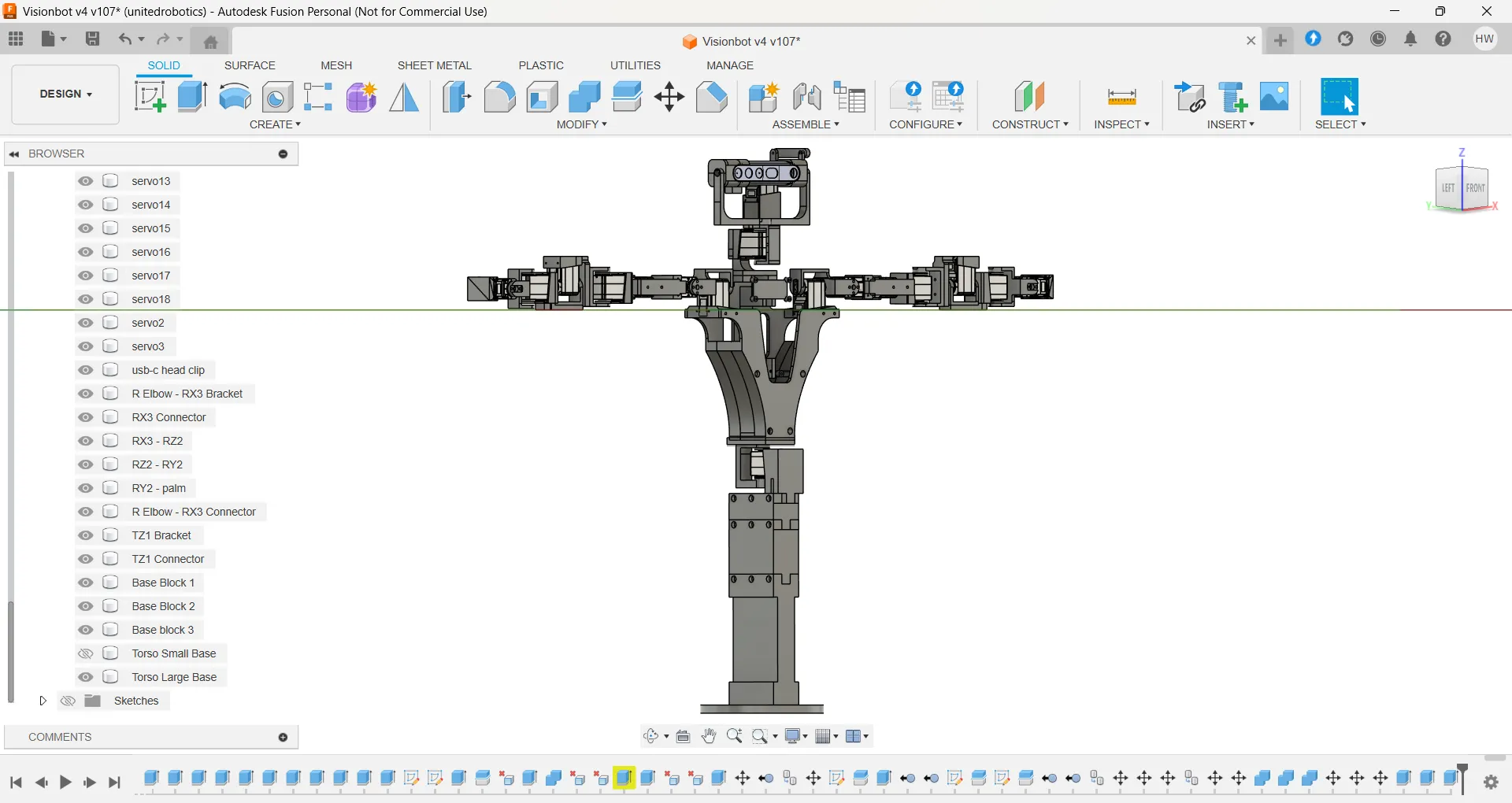Toggle visibility of usb-c head clip

[86, 370]
